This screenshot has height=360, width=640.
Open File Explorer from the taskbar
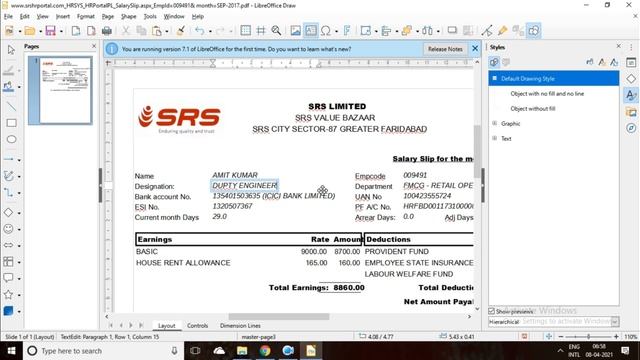click(x=242, y=351)
